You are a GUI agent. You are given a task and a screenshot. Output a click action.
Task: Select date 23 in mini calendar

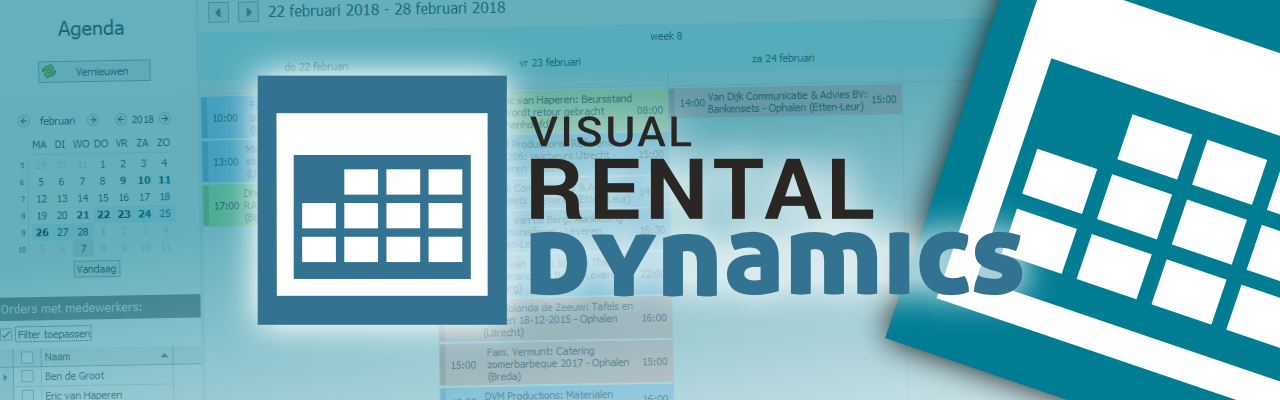click(123, 213)
